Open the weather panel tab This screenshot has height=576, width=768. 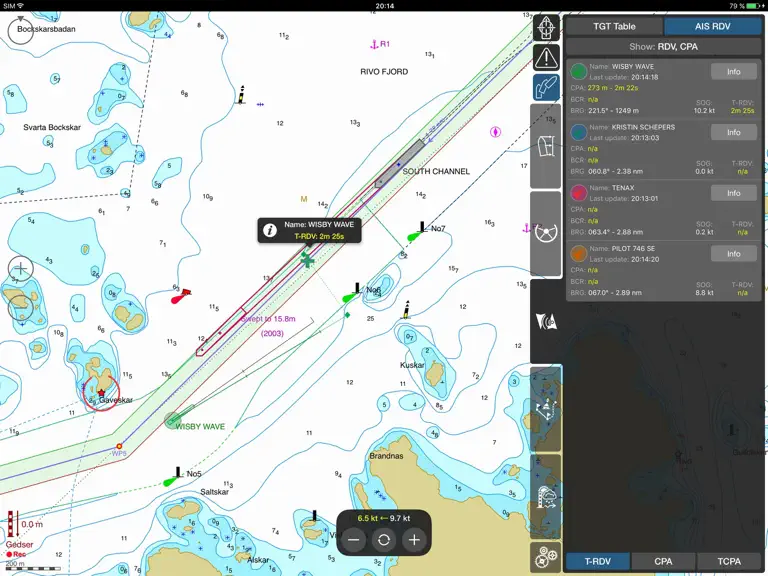pos(546,496)
